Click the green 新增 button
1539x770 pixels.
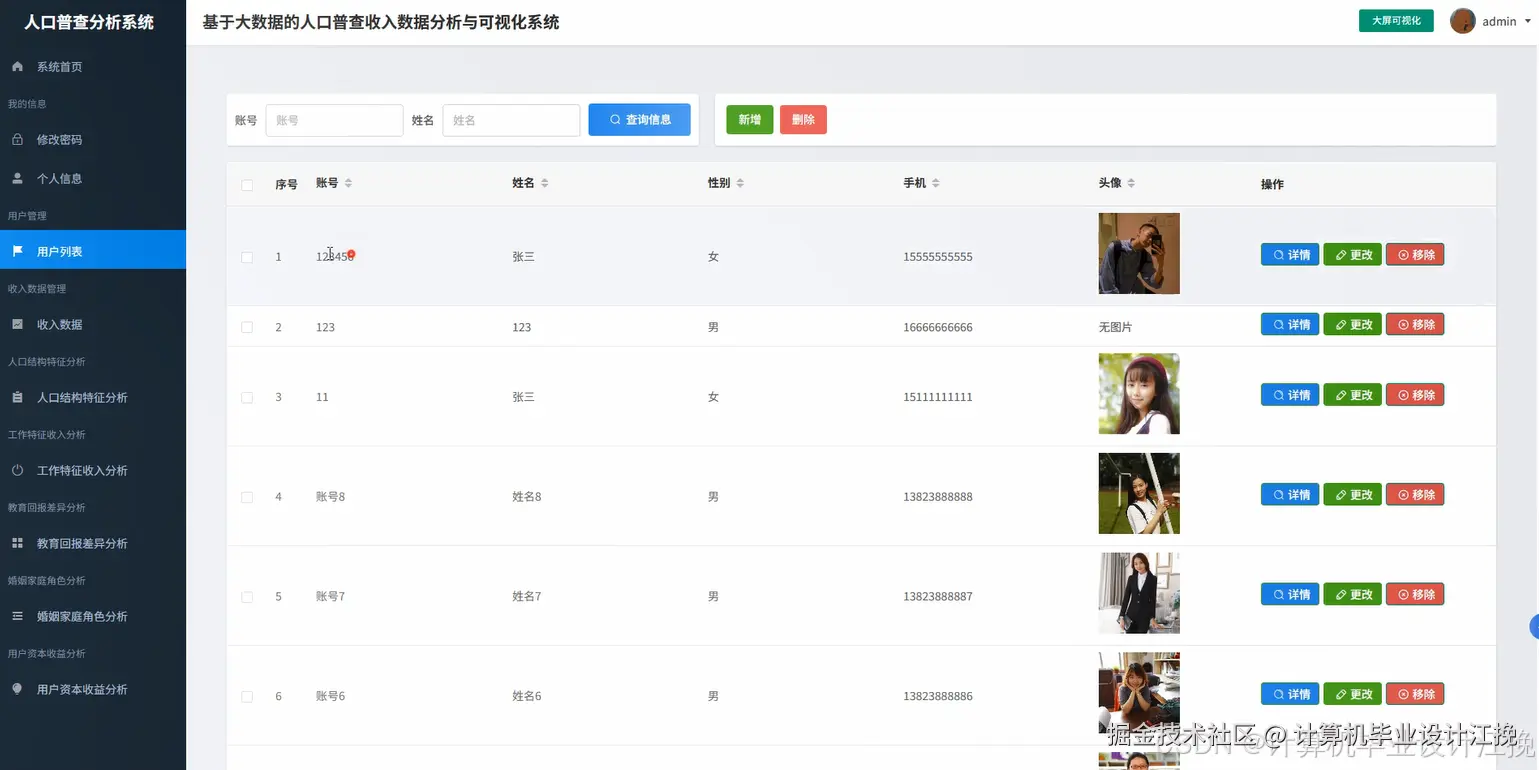(749, 120)
